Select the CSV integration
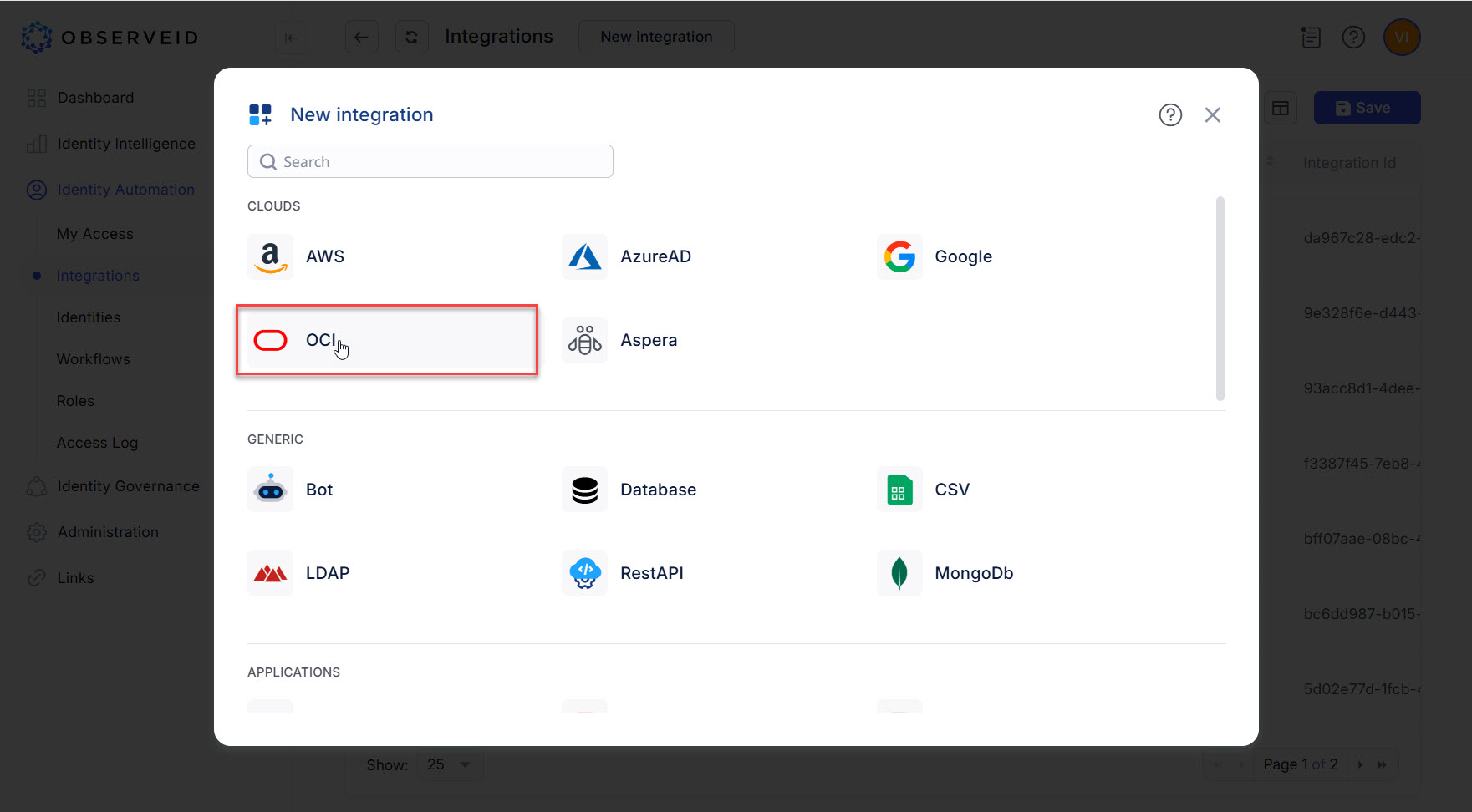1472x812 pixels. (x=952, y=490)
